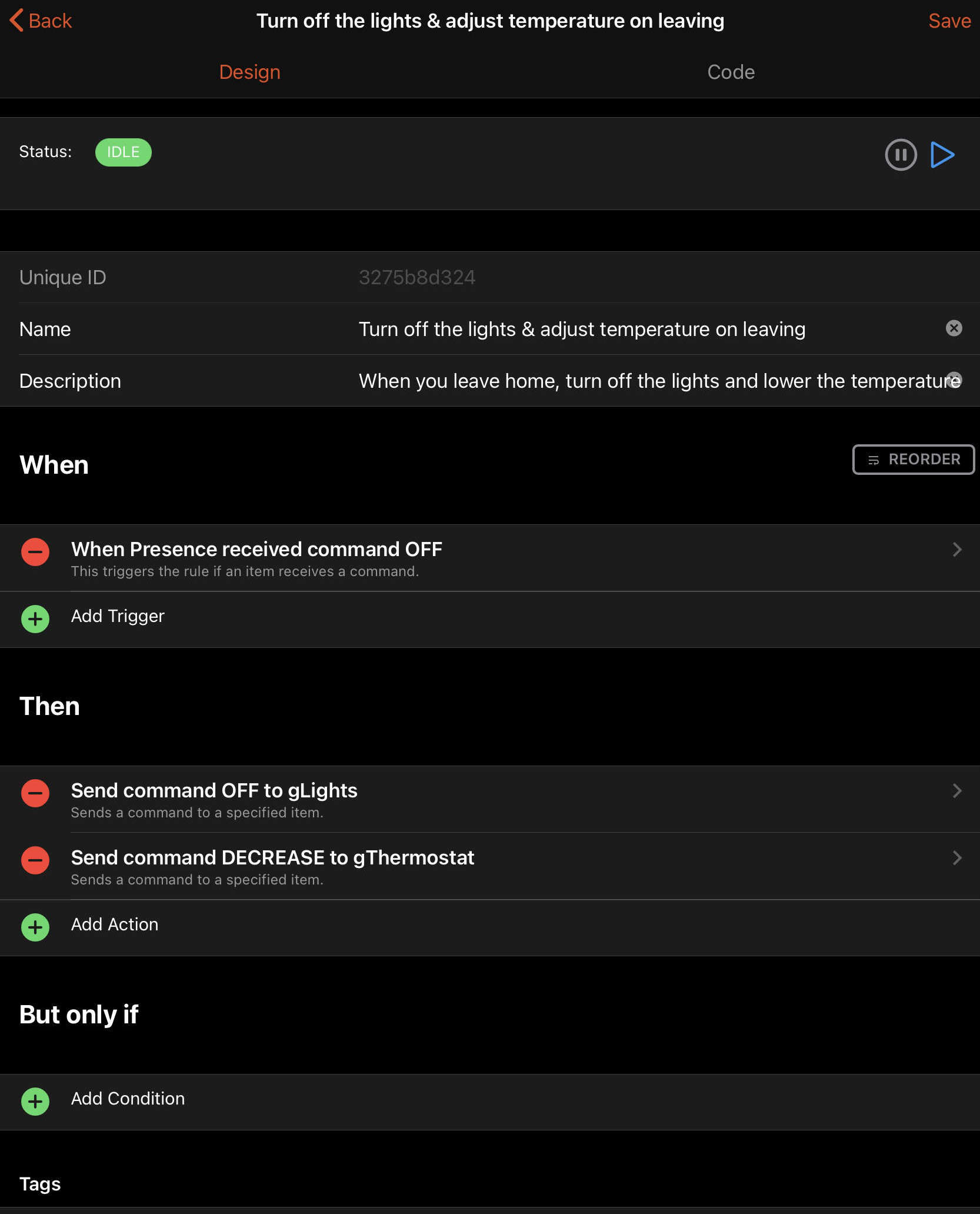
Task: Remove the OFF to gLights action
Action: pyautogui.click(x=35, y=793)
